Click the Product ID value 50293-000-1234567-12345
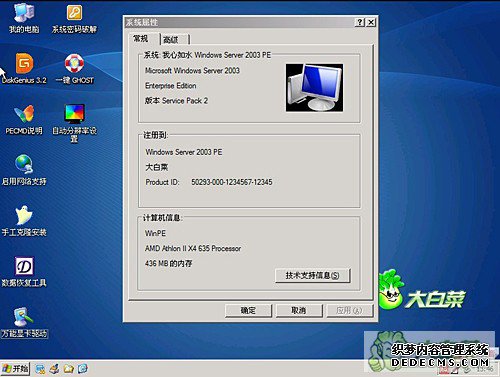 232,182
